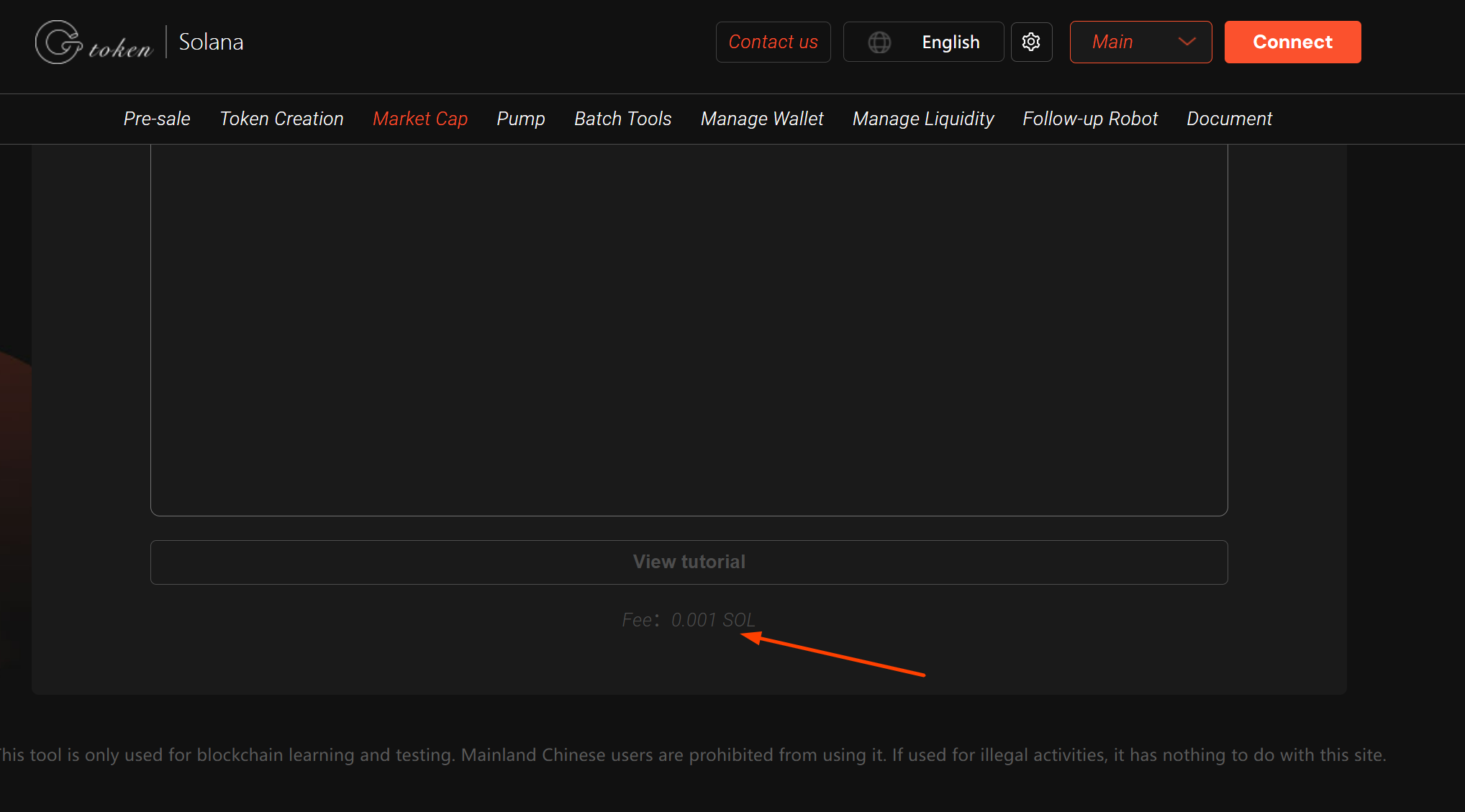Open settings via the gear icon

(1031, 42)
